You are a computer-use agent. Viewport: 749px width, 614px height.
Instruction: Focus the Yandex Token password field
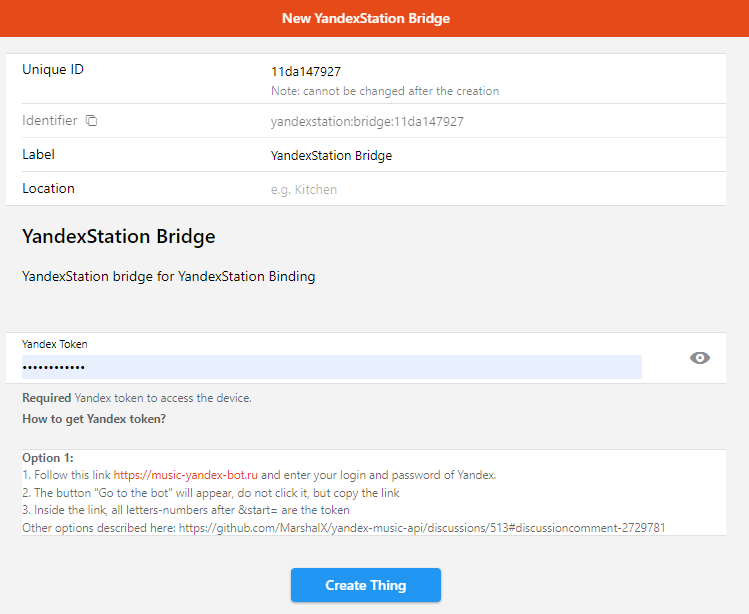click(x=332, y=367)
